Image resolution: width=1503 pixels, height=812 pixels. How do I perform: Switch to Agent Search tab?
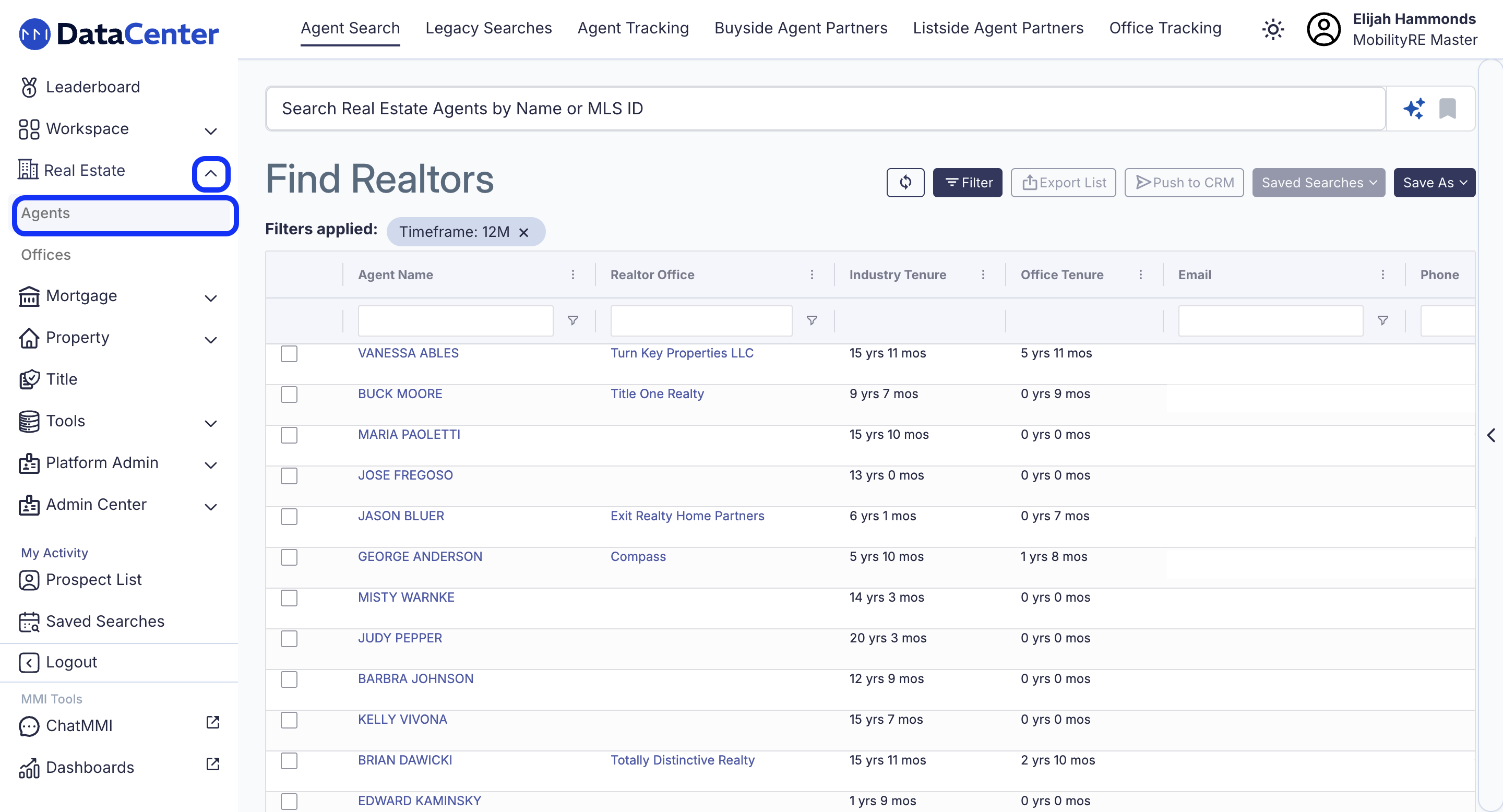350,28
